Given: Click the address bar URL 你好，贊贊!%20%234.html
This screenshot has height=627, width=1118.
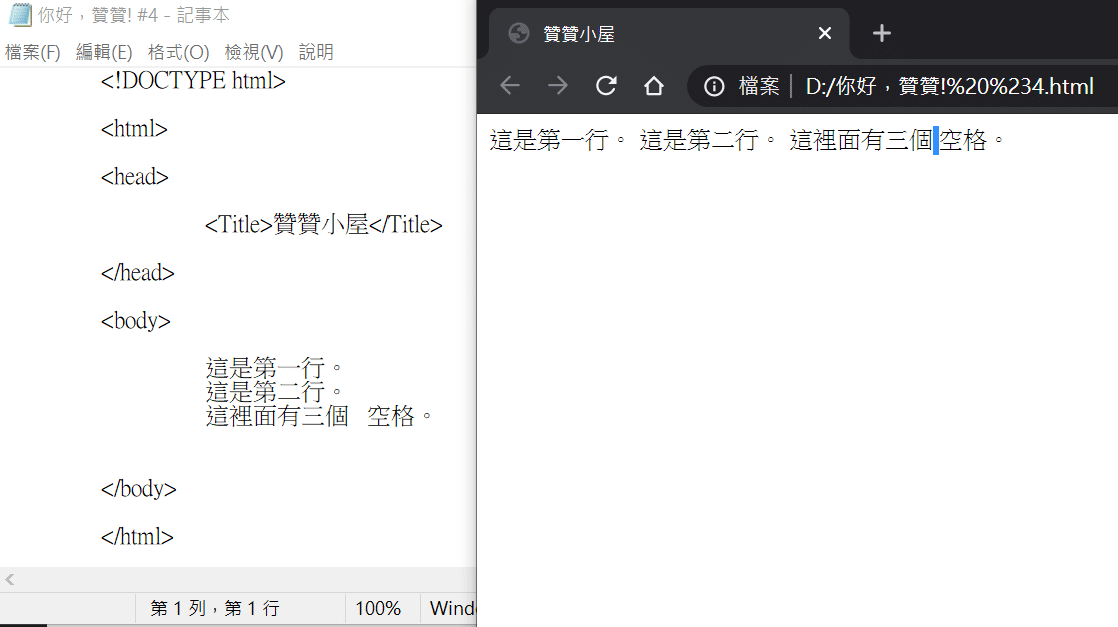Looking at the screenshot, I should [x=949, y=86].
